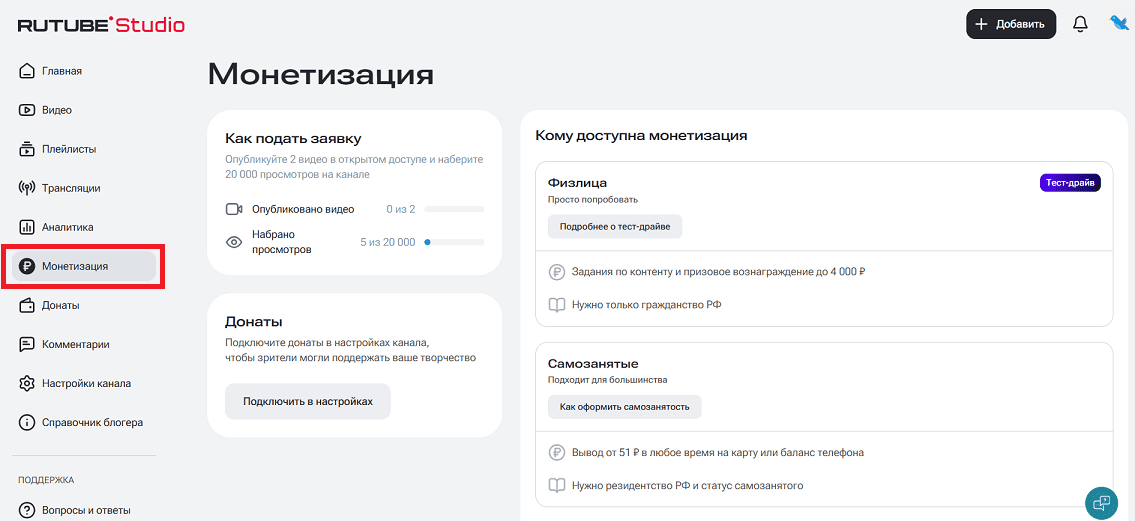Click the Справочник блогера info icon
1135x521 pixels.
27,422
